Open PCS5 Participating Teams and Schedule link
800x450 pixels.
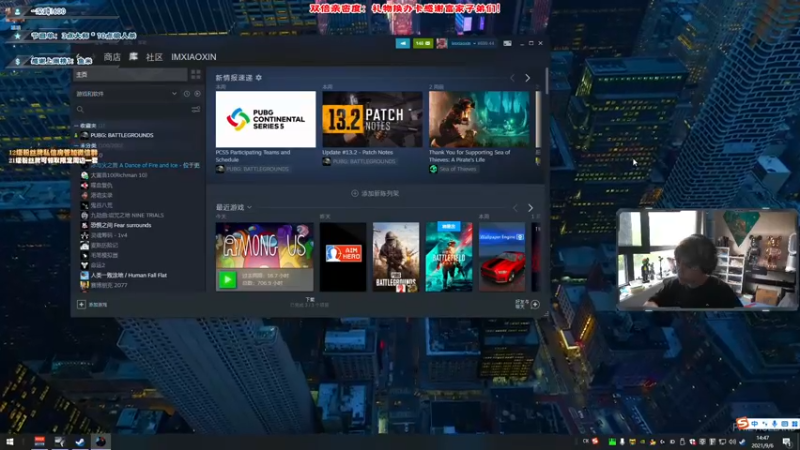click(253, 156)
